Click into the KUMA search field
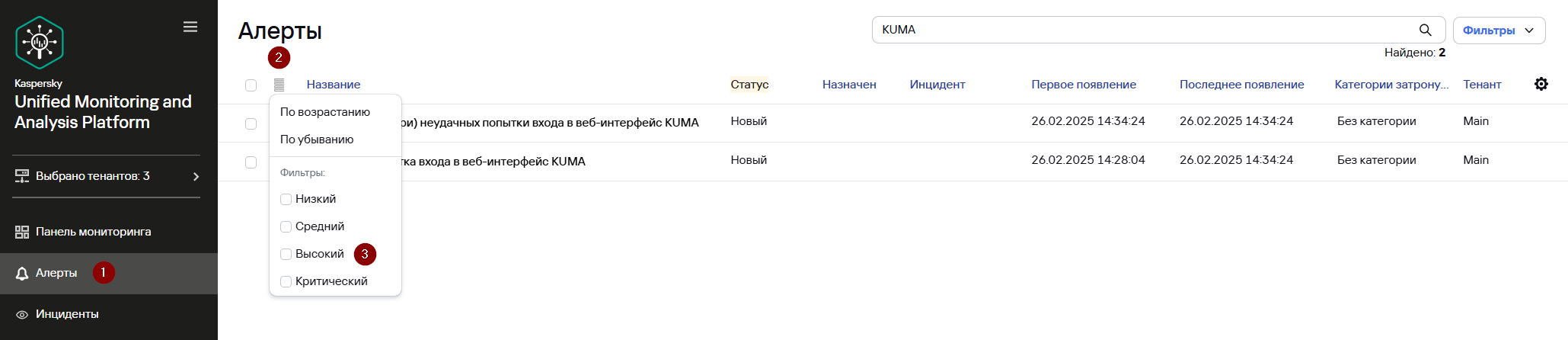The image size is (1568, 340). coord(1142,30)
